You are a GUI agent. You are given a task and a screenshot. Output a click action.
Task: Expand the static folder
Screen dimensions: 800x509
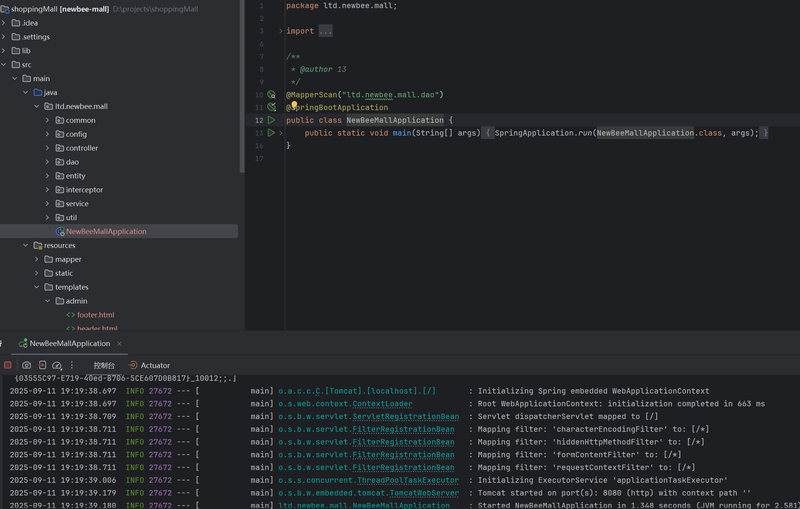tap(37, 273)
